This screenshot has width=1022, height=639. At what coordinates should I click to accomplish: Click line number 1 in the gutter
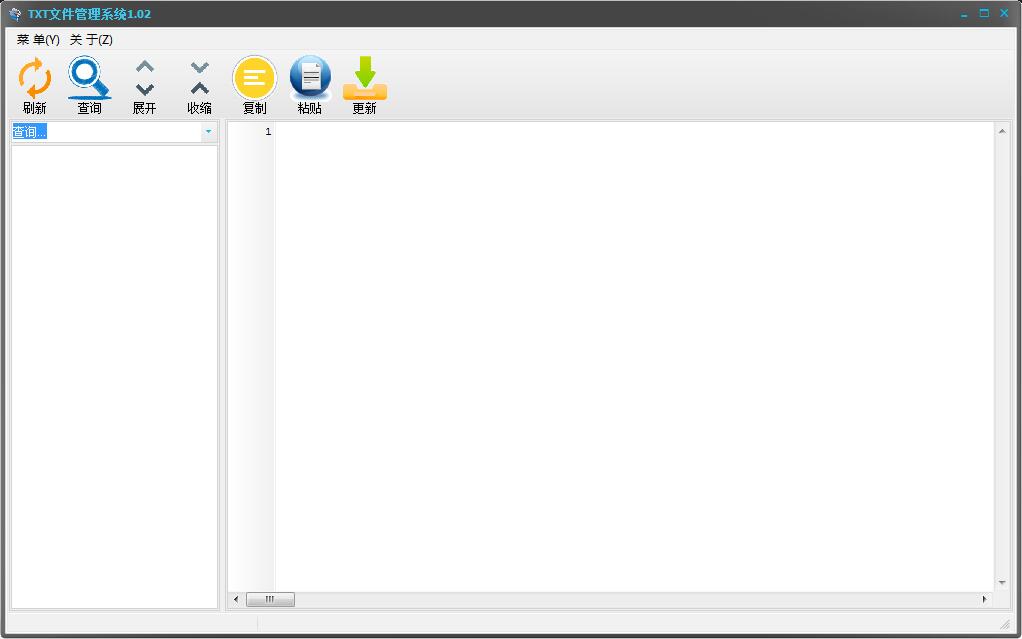tap(267, 131)
